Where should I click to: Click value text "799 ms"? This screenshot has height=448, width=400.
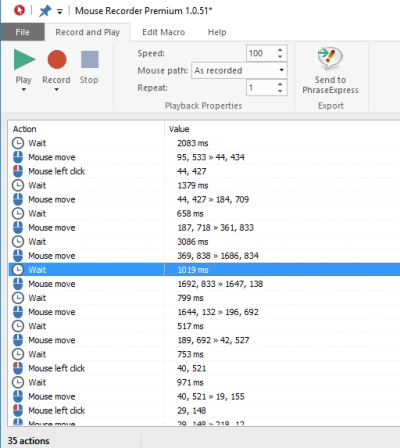pos(190,298)
